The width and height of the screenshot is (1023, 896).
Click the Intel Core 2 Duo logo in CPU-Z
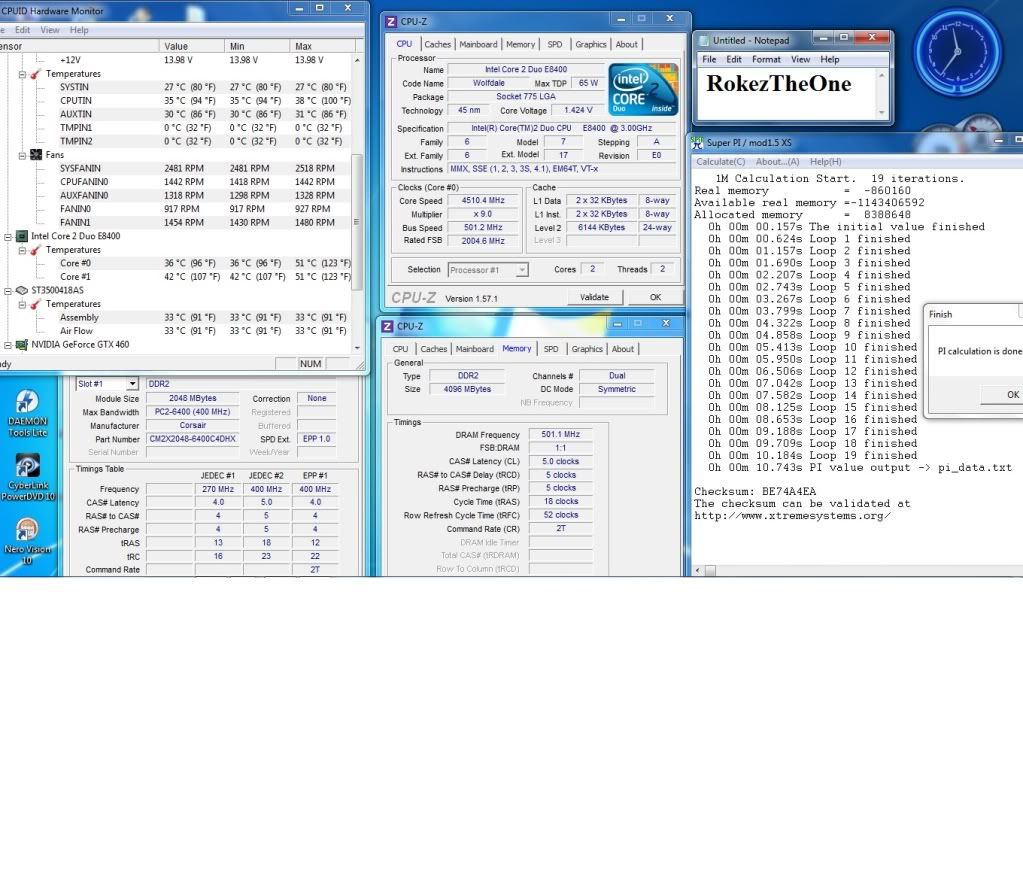[x=643, y=89]
